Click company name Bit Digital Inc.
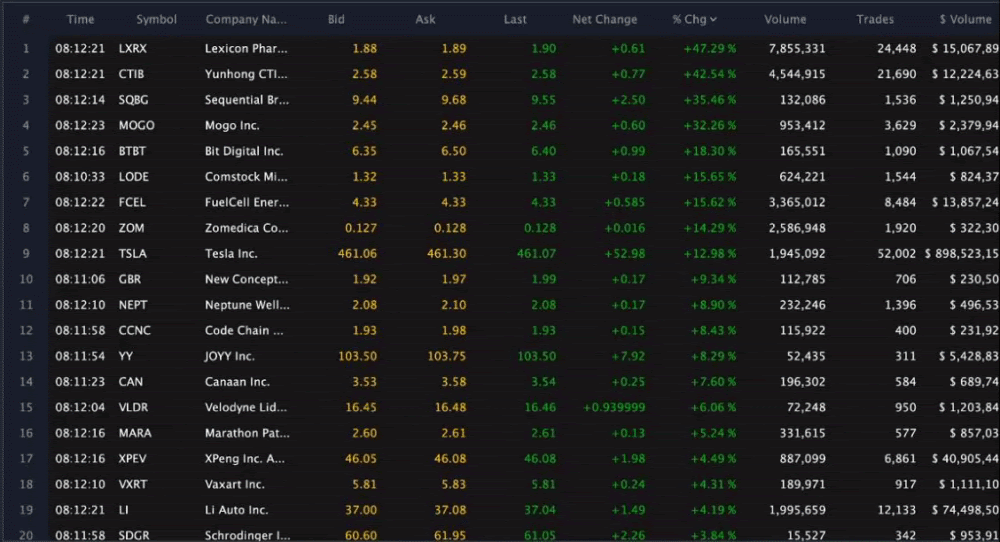This screenshot has height=542, width=1000. coord(244,151)
